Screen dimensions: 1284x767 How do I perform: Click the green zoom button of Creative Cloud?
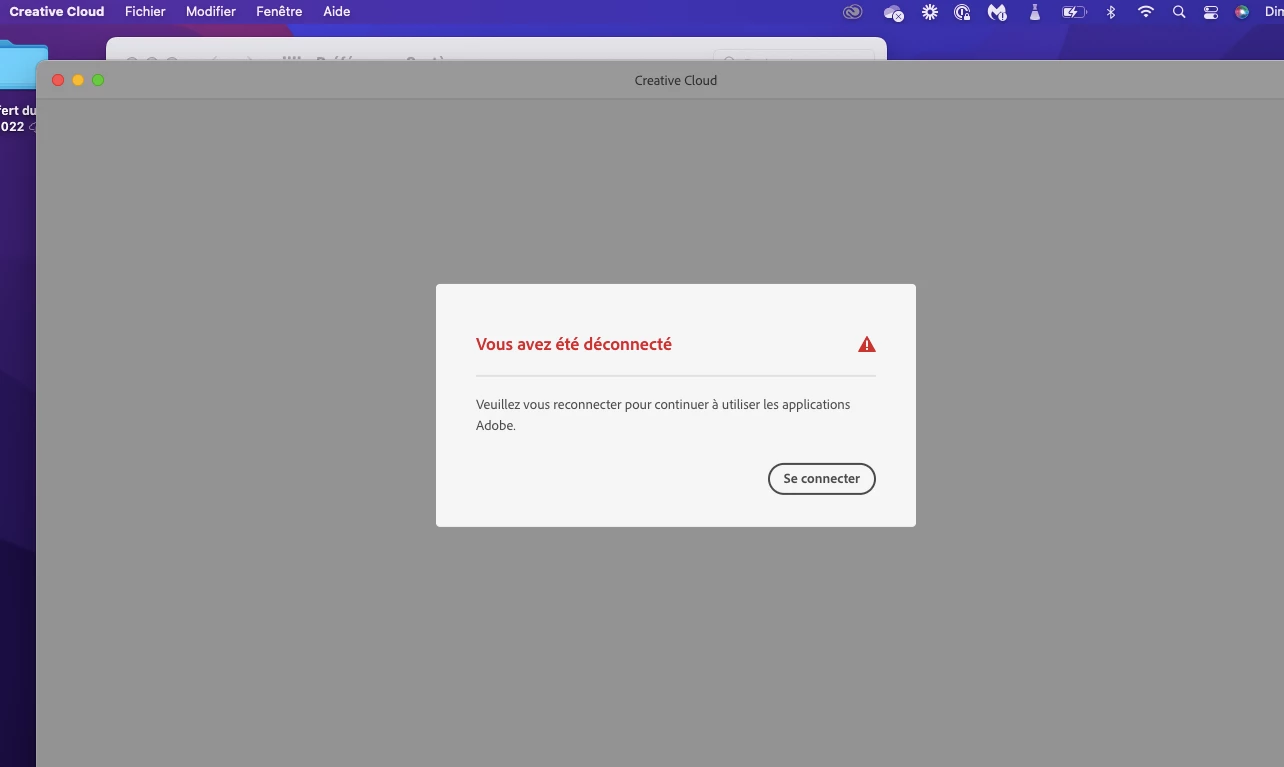(98, 80)
